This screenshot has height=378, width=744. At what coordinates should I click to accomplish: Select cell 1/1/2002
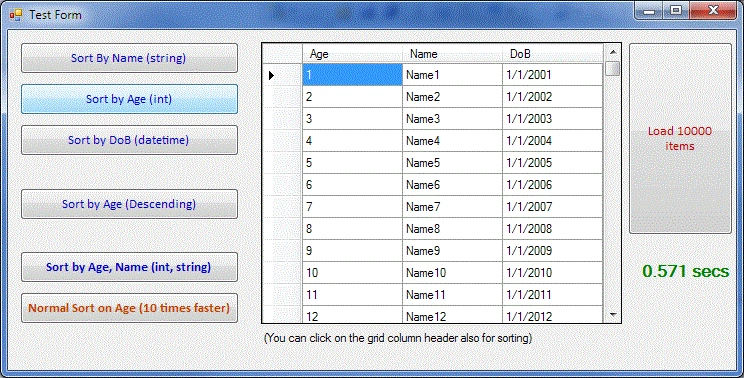click(552, 97)
